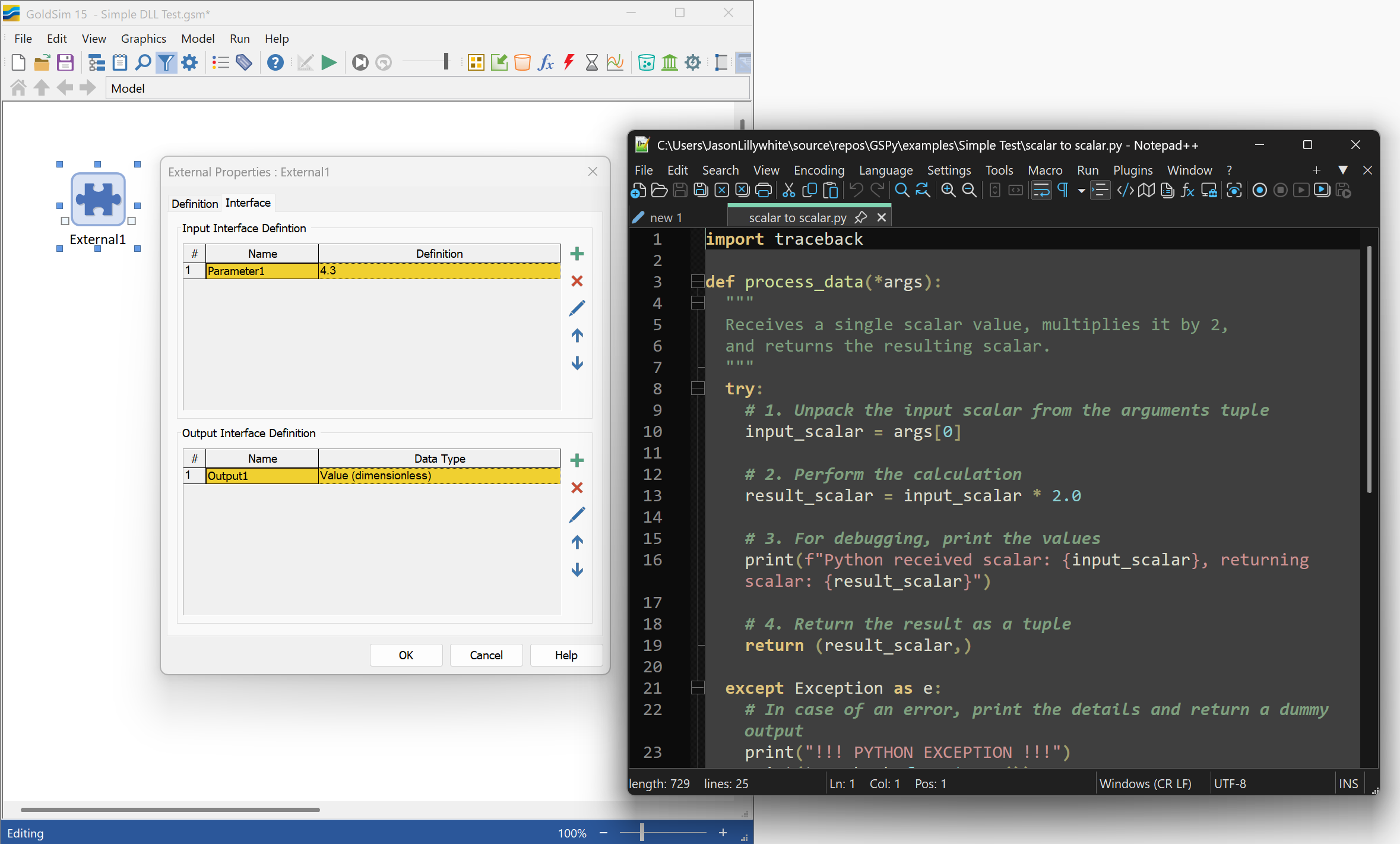This screenshot has width=1400, height=844.
Task: Edit Parameter1 using the pencil icon
Action: tap(577, 308)
